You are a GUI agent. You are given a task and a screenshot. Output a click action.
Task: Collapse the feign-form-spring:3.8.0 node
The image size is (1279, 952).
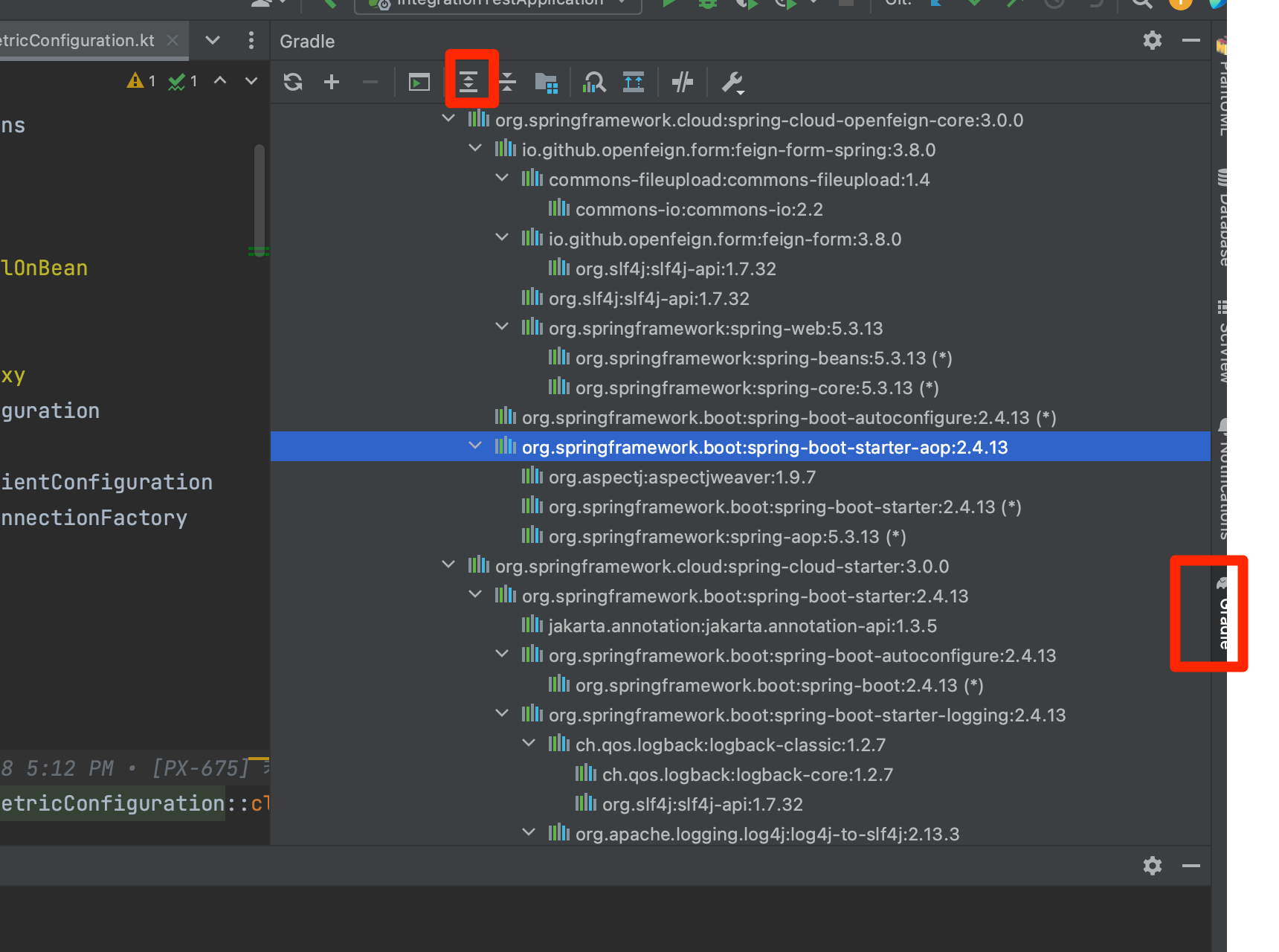pyautogui.click(x=475, y=149)
